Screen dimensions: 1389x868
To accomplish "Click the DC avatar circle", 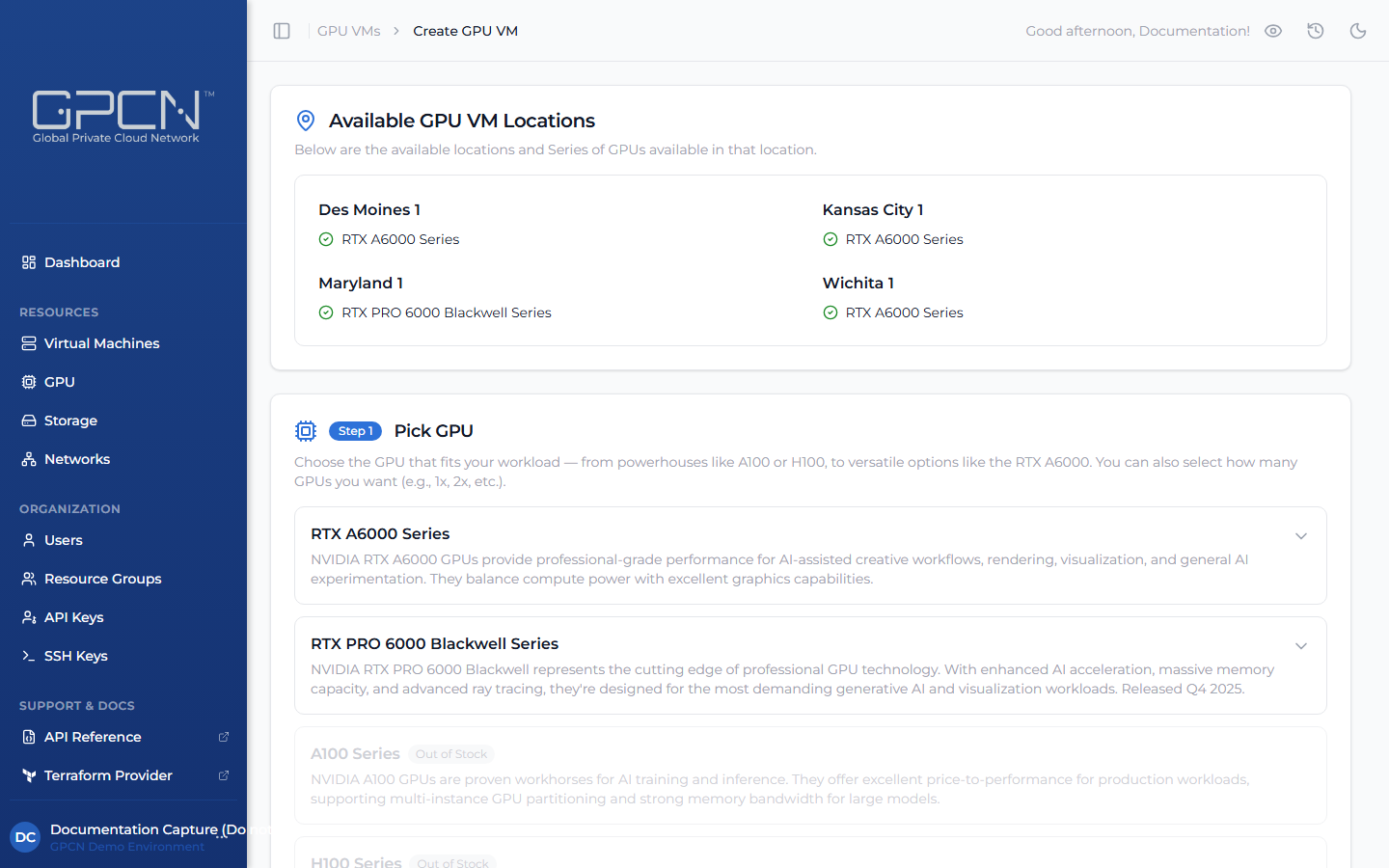I will pos(25,837).
